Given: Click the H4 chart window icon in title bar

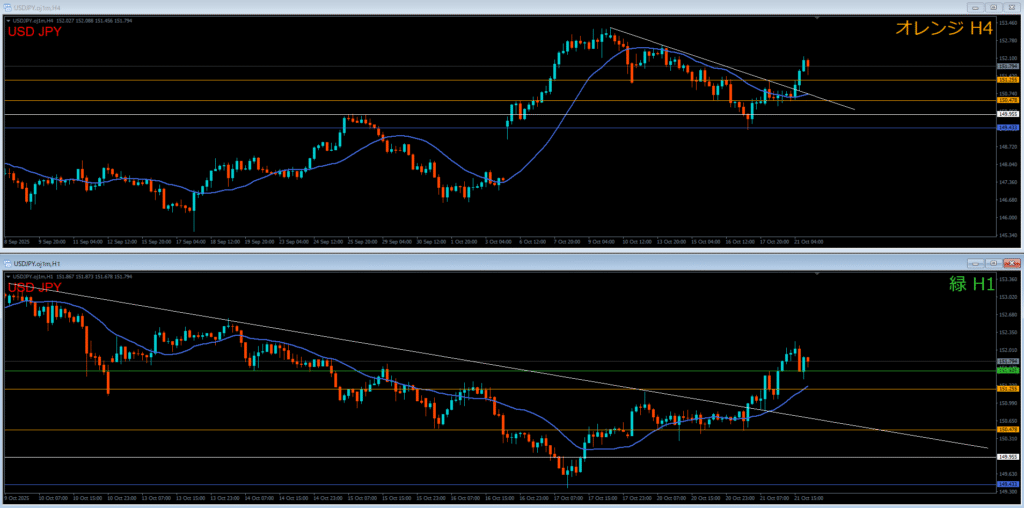Looking at the screenshot, I should point(8,7).
